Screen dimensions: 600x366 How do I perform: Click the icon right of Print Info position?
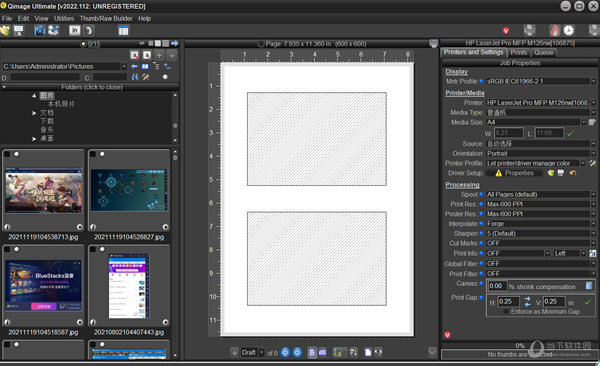pos(593,253)
